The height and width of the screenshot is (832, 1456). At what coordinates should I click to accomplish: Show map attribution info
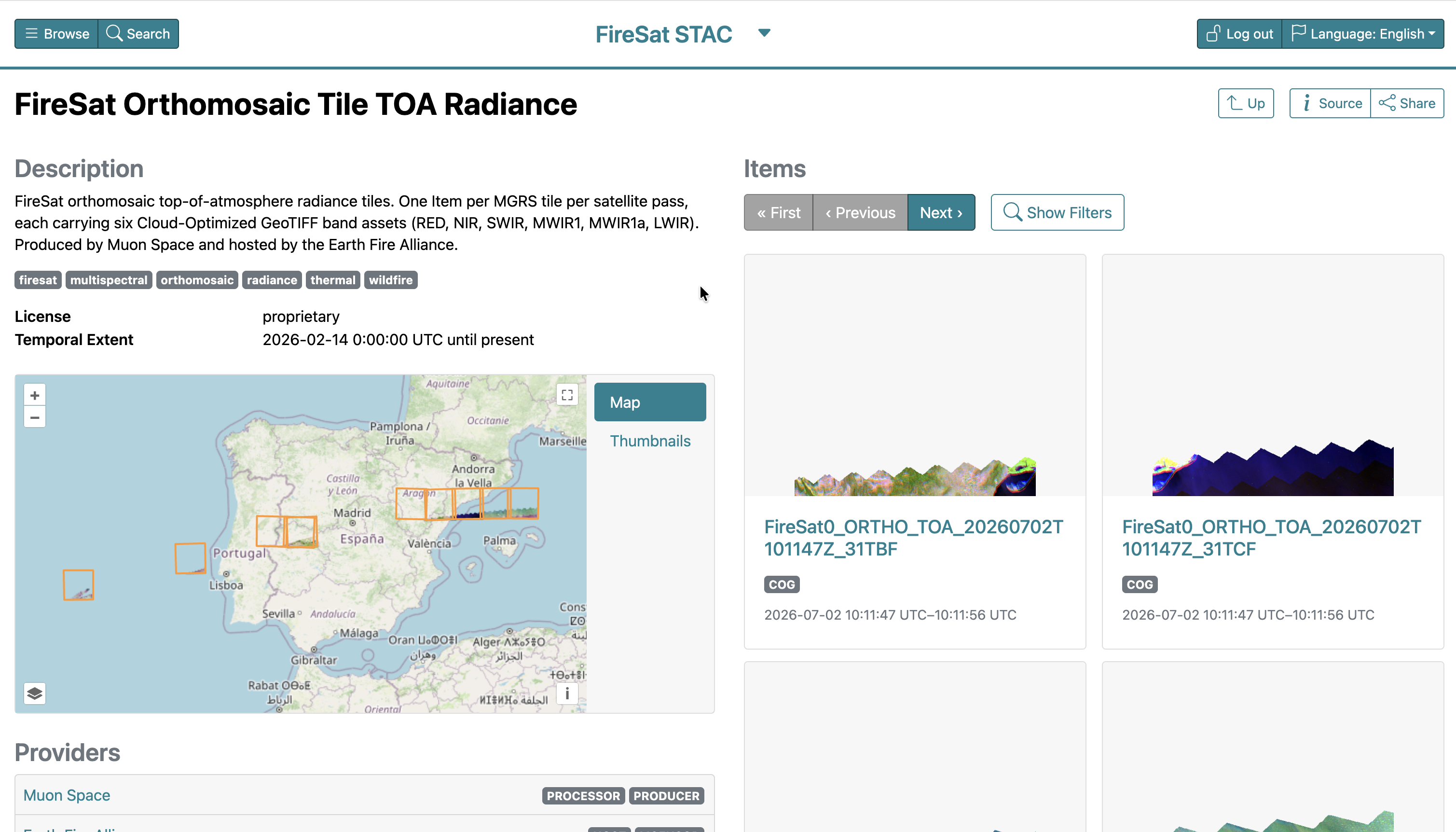coord(567,693)
